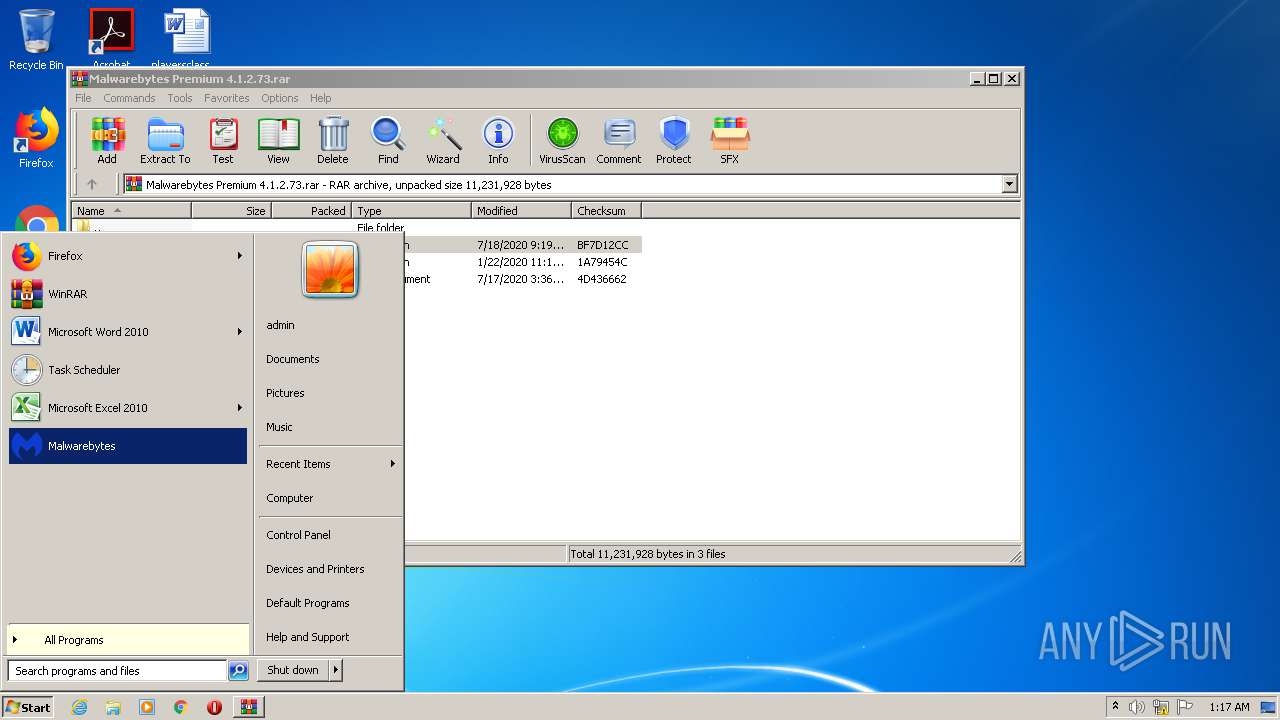Sort by the Modified column header

pyautogui.click(x=521, y=211)
